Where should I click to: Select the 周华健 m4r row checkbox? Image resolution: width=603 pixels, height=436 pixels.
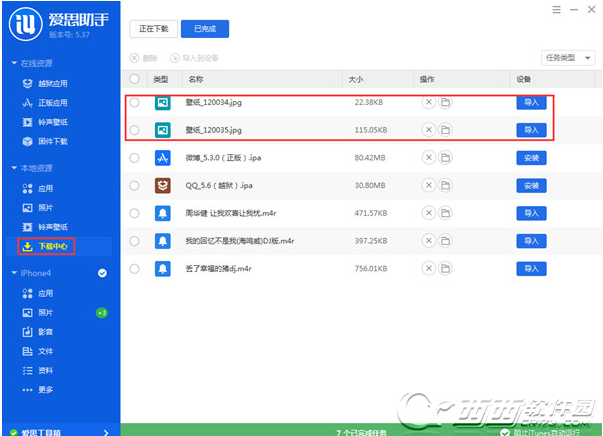(x=134, y=213)
